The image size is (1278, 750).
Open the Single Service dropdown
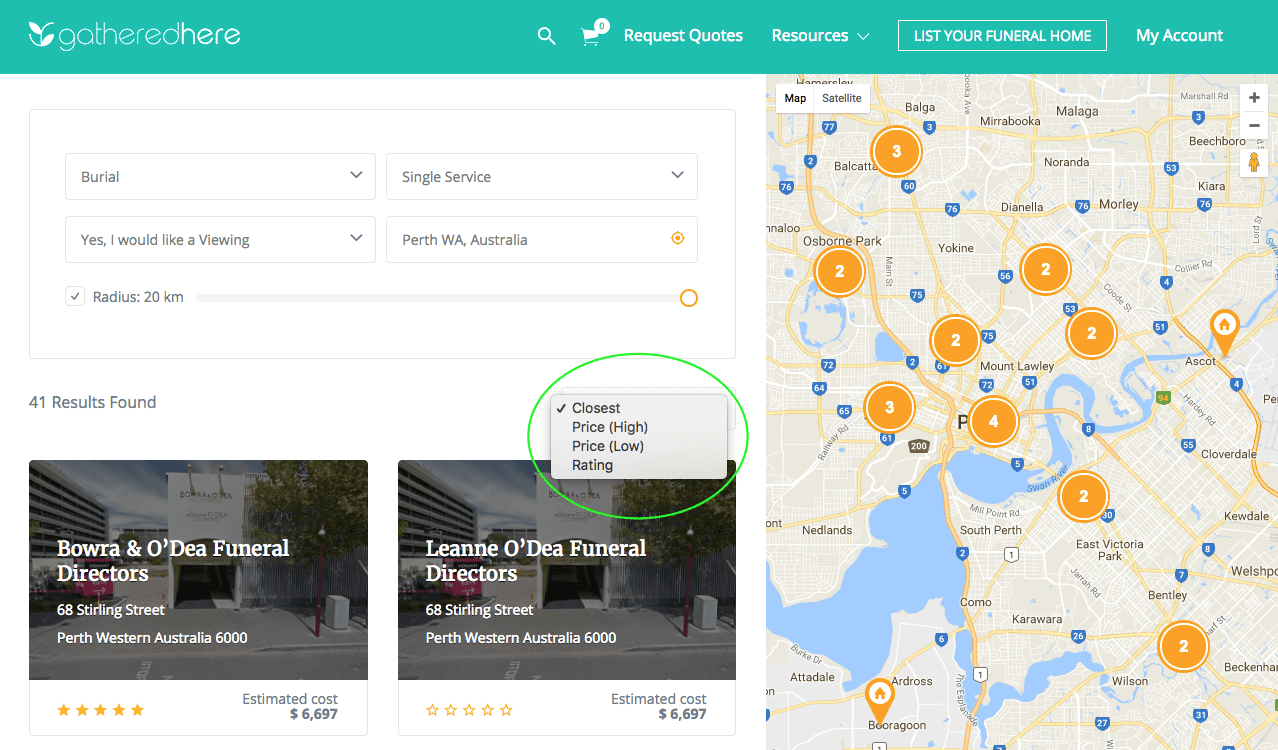point(542,176)
